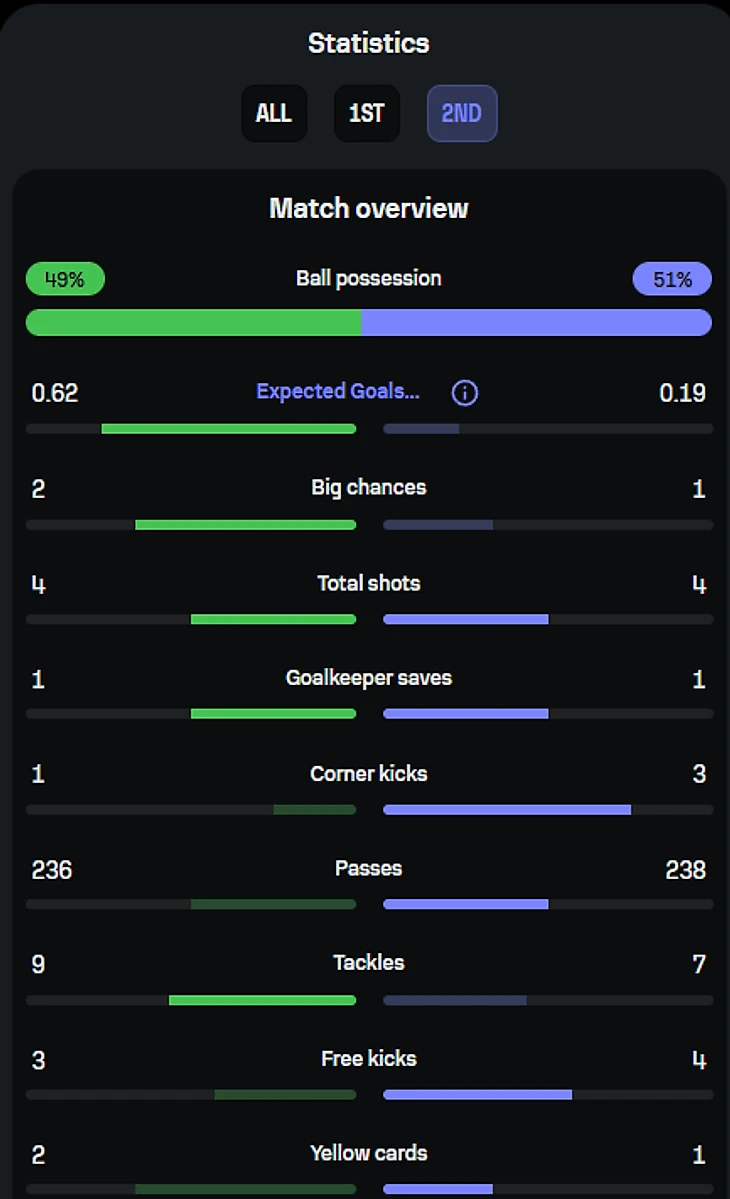Viewport: 730px width, 1199px height.
Task: Click the 49% possession badge
Action: 65,280
